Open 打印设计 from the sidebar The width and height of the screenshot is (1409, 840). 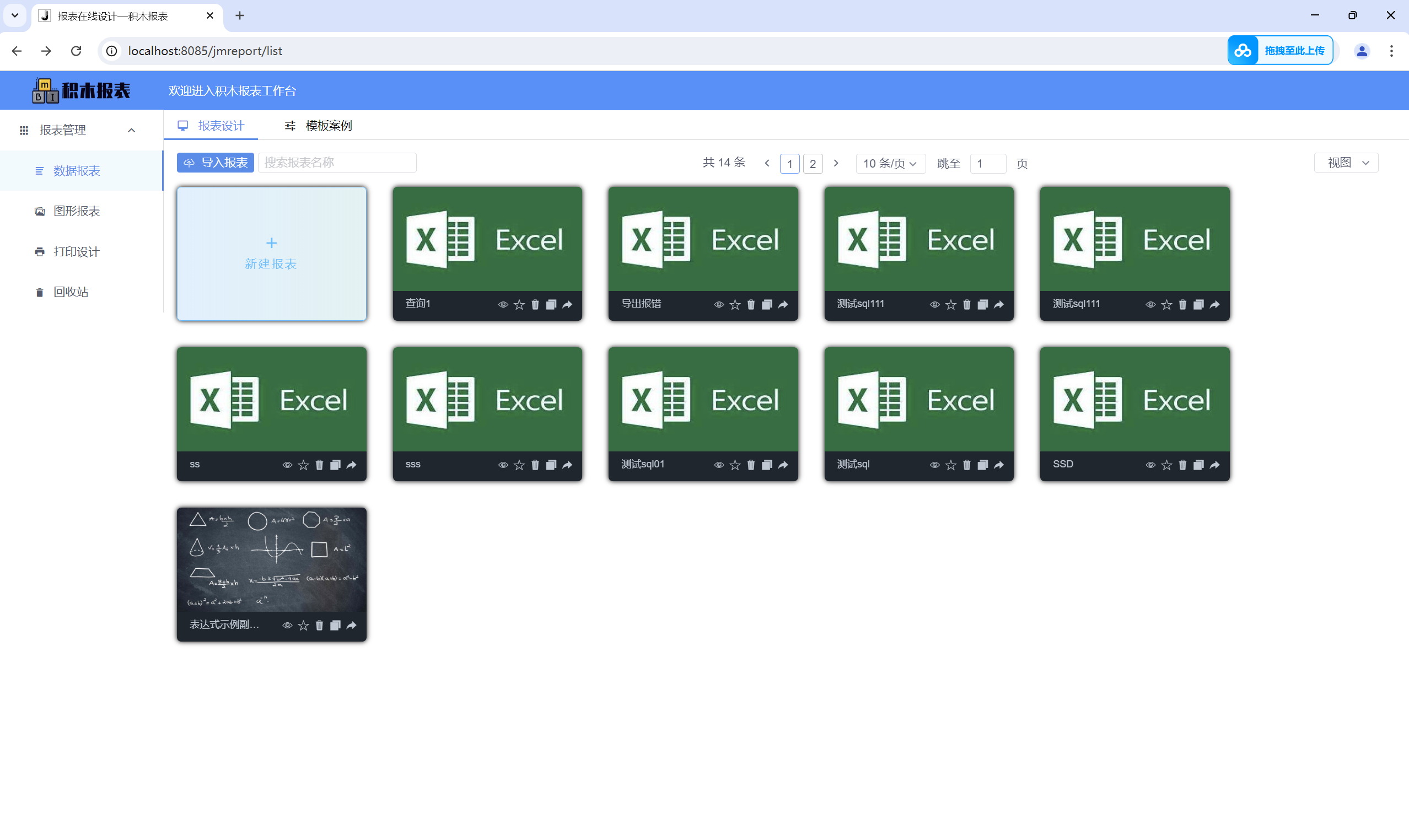(81, 252)
